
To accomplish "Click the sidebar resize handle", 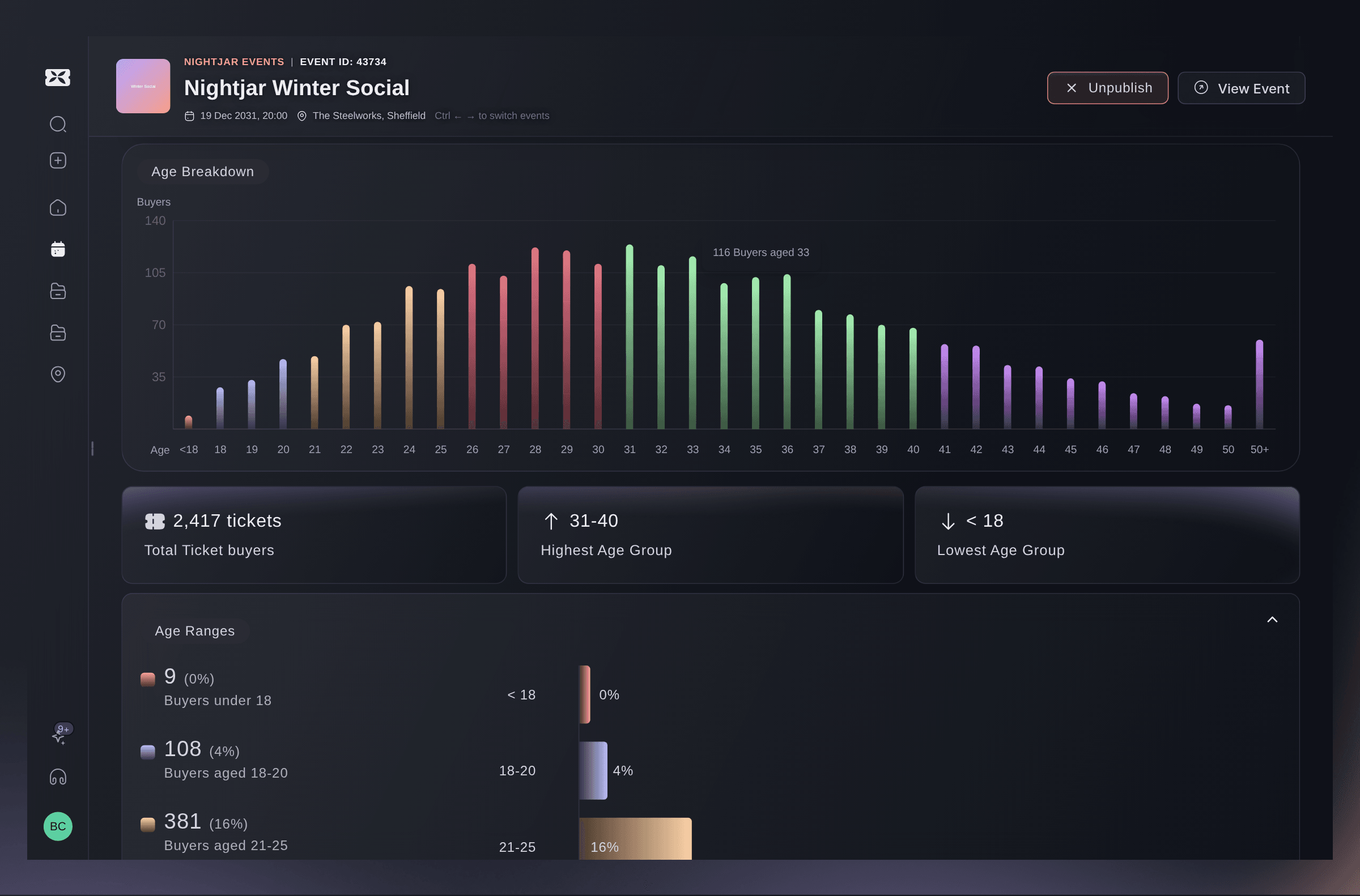I will coord(92,449).
